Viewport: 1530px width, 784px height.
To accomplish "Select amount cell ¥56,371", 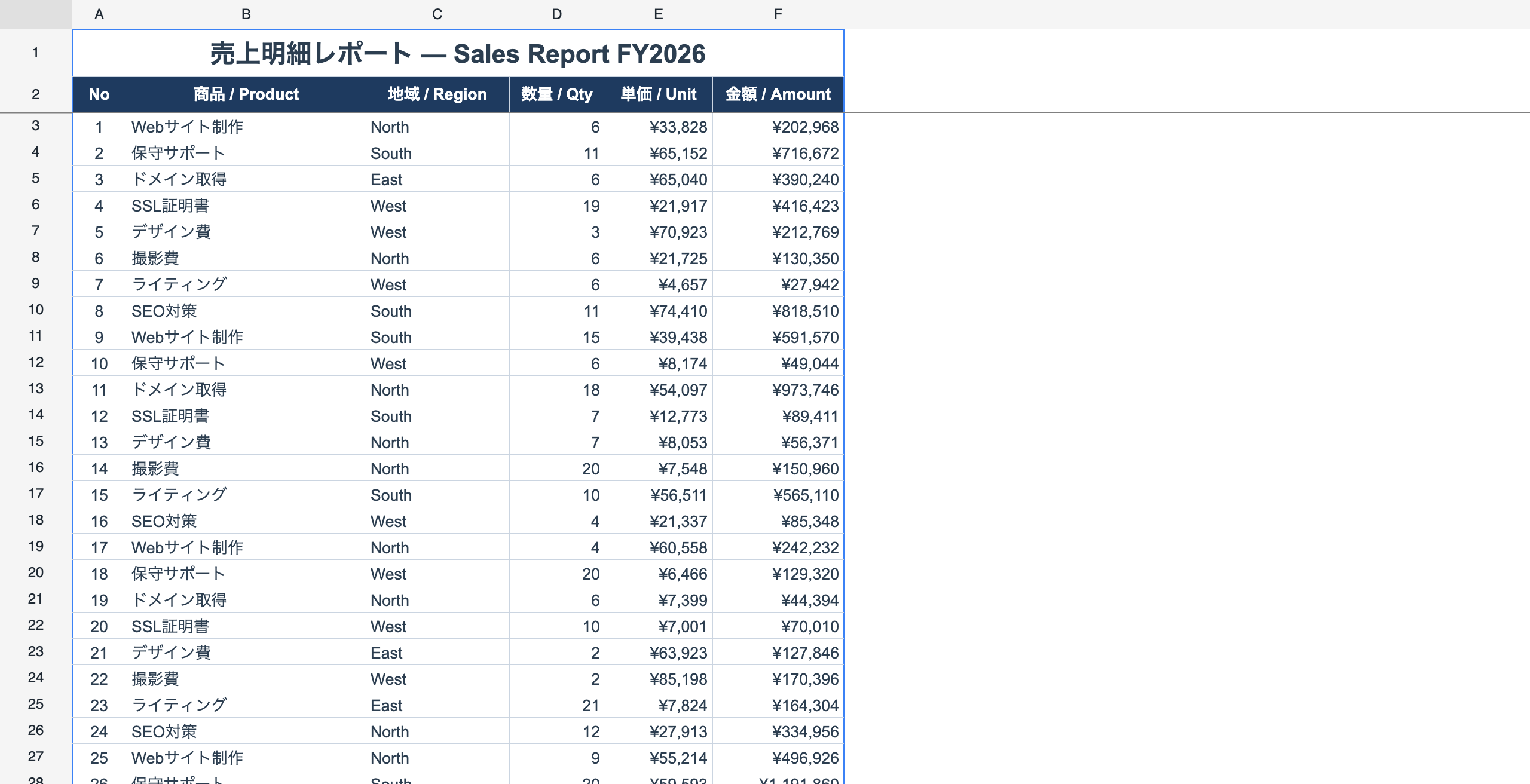I will (778, 442).
